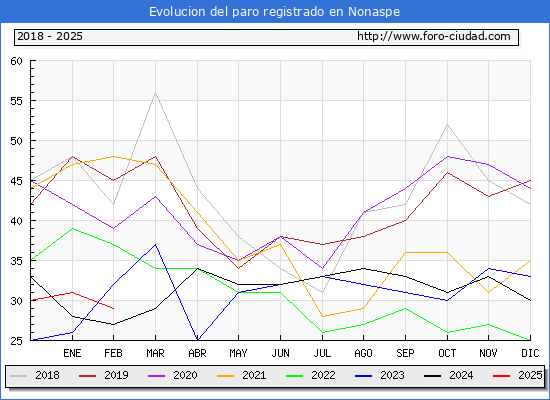This screenshot has height=400, width=550.
Task: Click the y-axis value 30
Action: pyautogui.click(x=16, y=301)
